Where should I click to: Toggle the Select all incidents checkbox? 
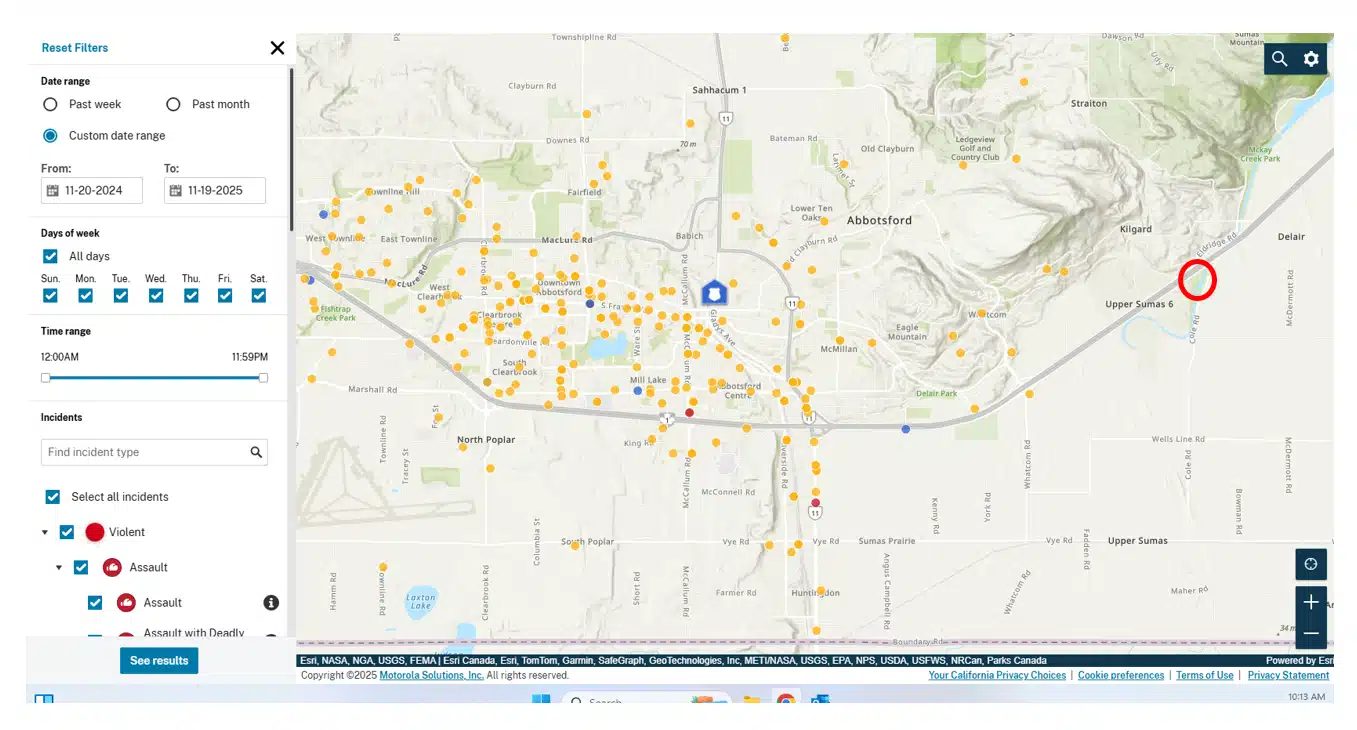click(x=53, y=497)
